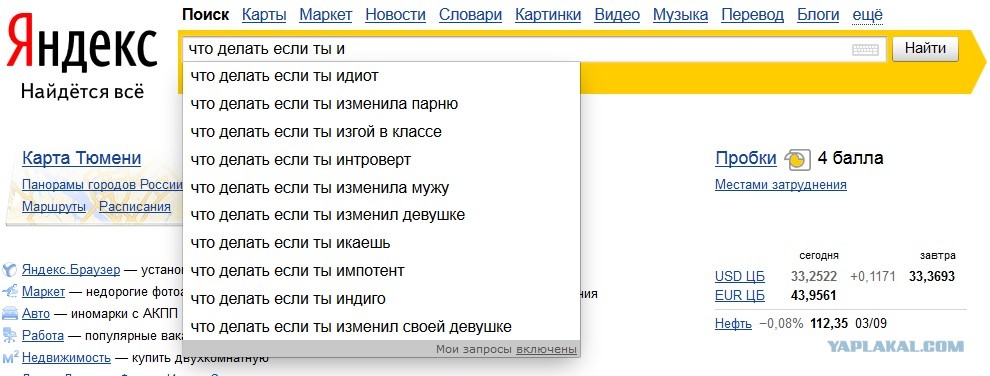Select suggestion ending with 'импотент'
The width and height of the screenshot is (990, 376).
click(381, 271)
